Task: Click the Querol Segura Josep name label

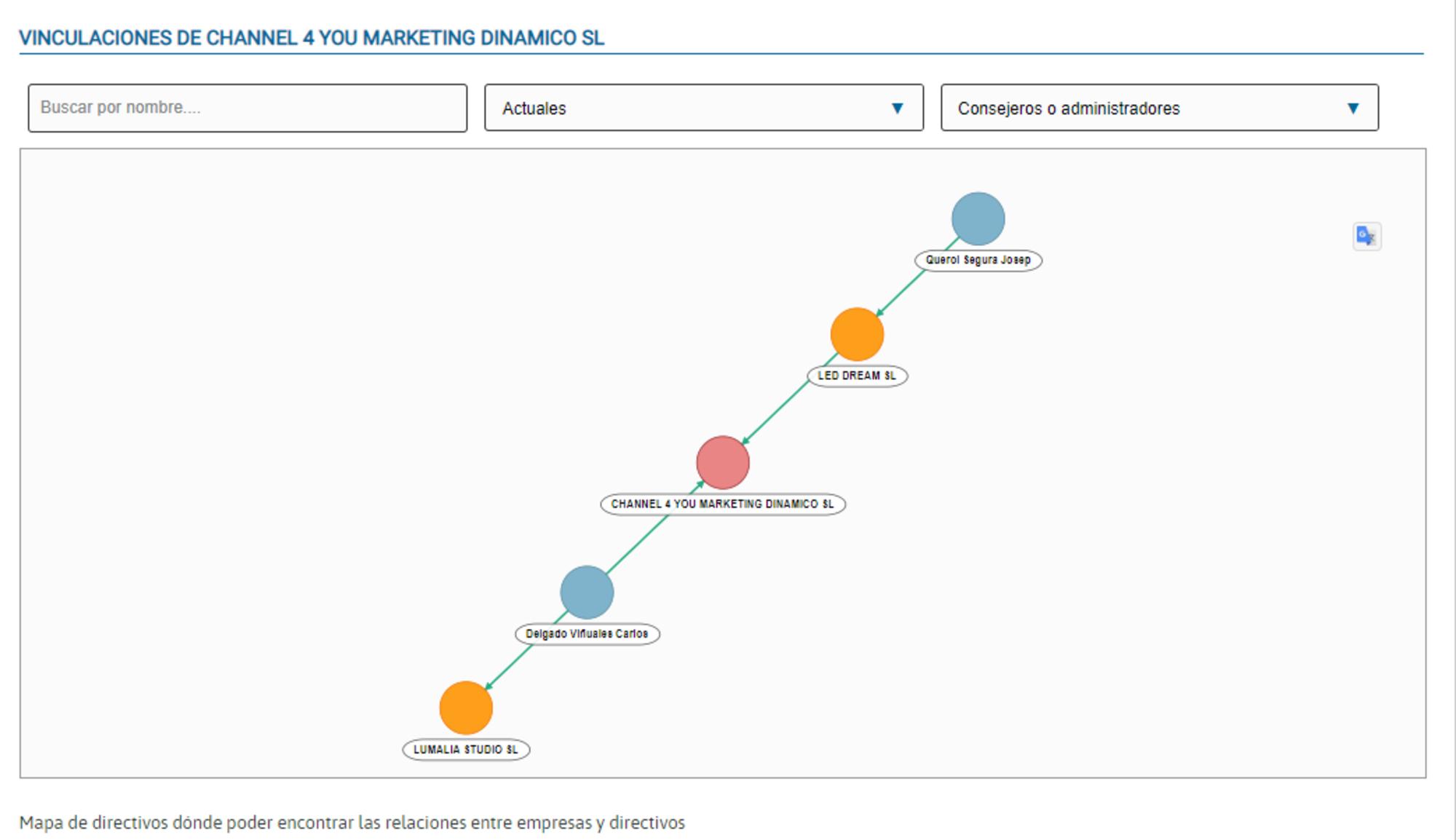Action: click(x=978, y=260)
